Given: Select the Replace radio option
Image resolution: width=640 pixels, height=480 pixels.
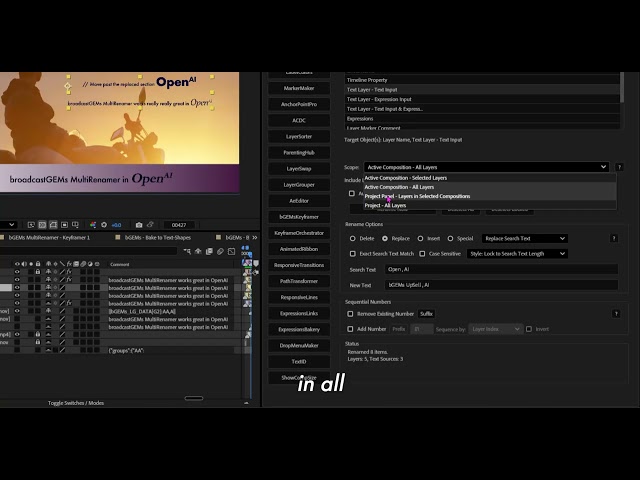Looking at the screenshot, I should tap(385, 238).
